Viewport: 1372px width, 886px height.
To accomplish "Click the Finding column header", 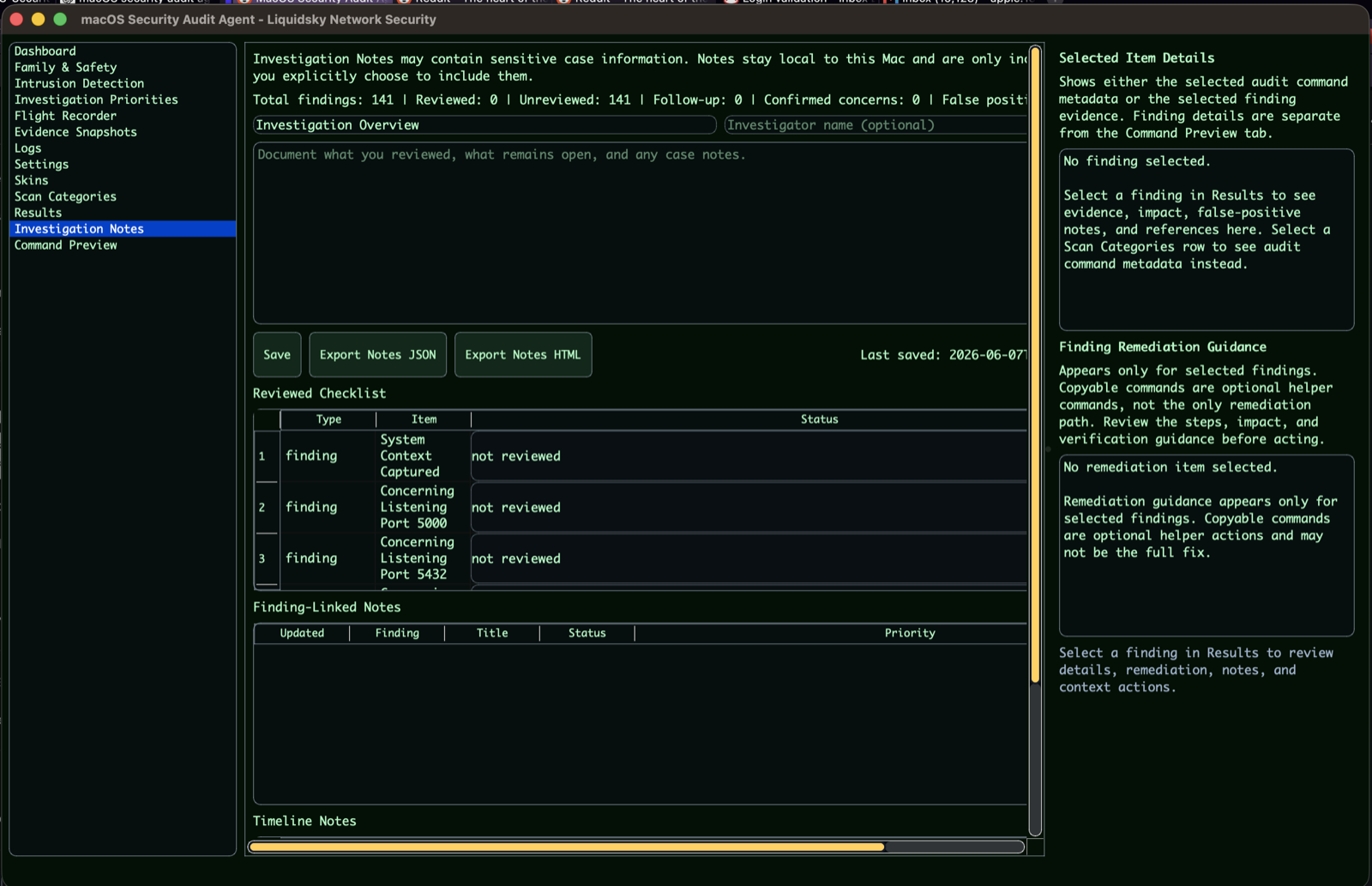I will pos(397,633).
